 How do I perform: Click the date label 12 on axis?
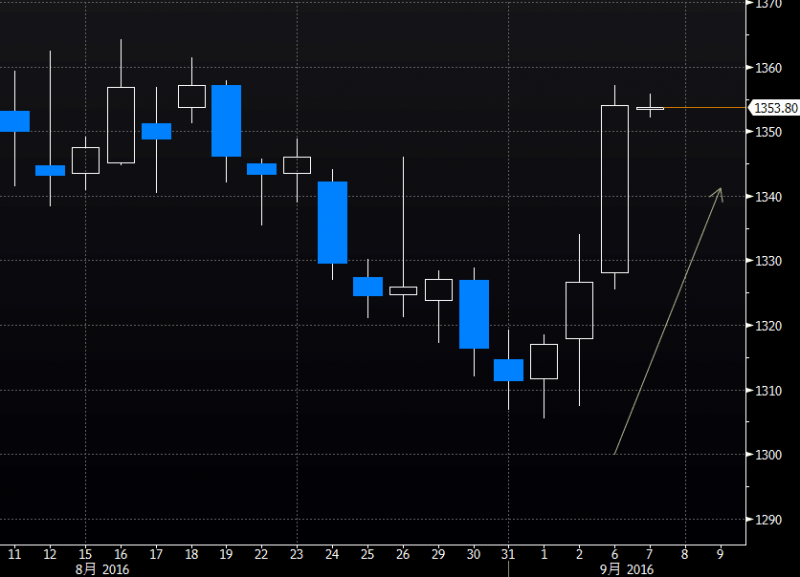[50, 554]
